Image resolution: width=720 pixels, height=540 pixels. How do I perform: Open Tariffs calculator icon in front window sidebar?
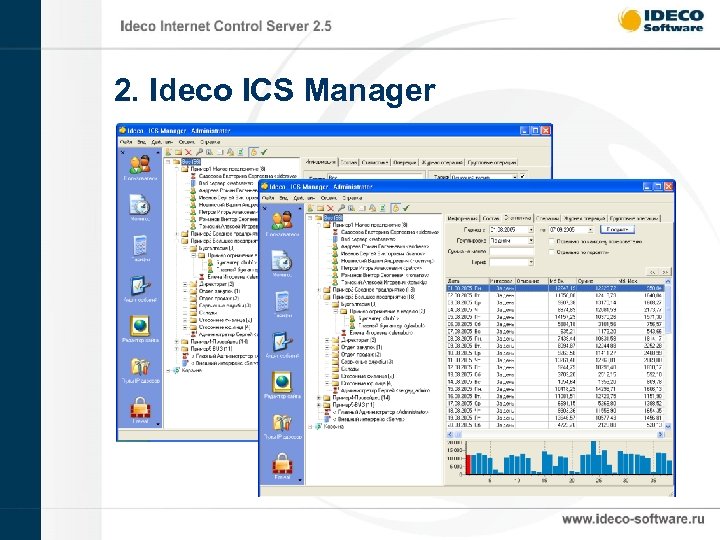coord(281,304)
